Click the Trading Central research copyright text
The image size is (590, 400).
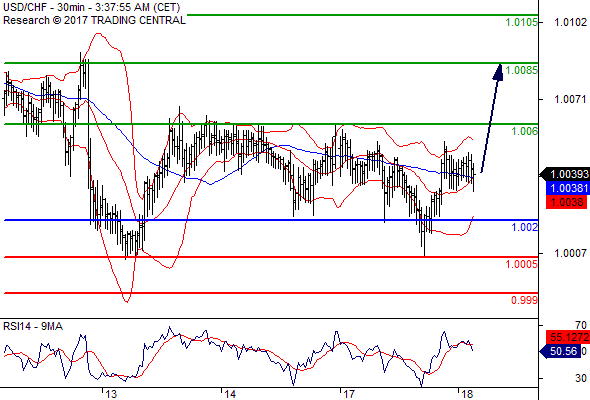[94, 20]
